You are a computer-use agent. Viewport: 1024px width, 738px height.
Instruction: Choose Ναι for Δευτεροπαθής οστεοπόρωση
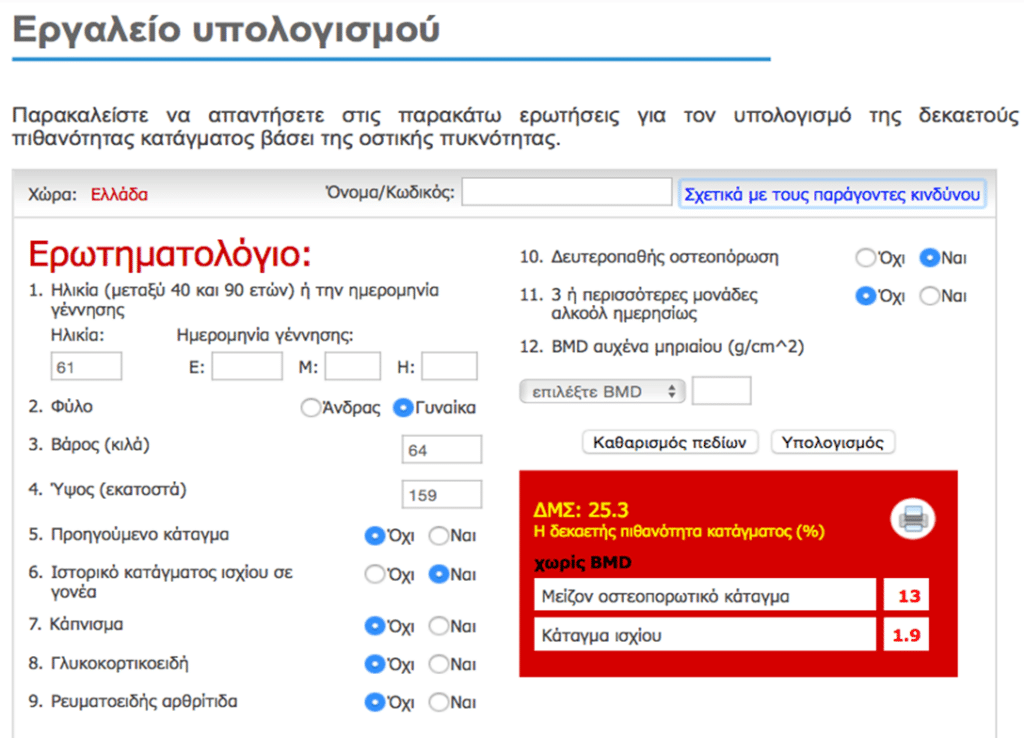pos(929,258)
